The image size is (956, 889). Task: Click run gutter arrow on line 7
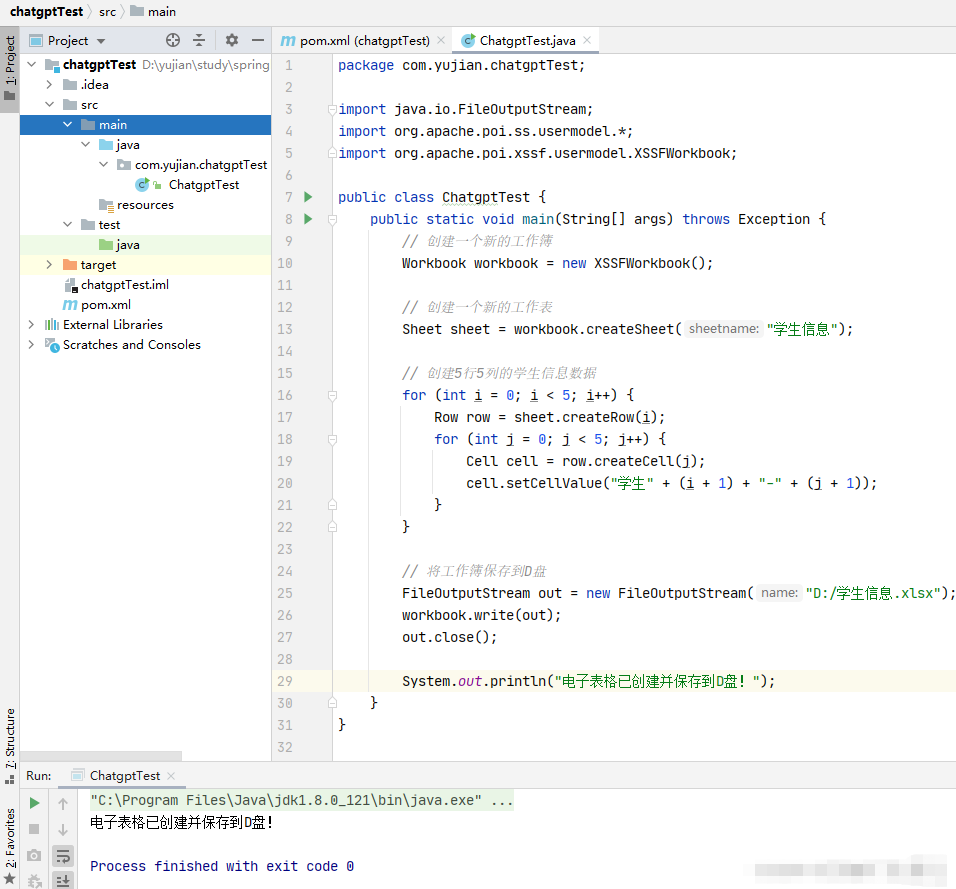(x=308, y=197)
